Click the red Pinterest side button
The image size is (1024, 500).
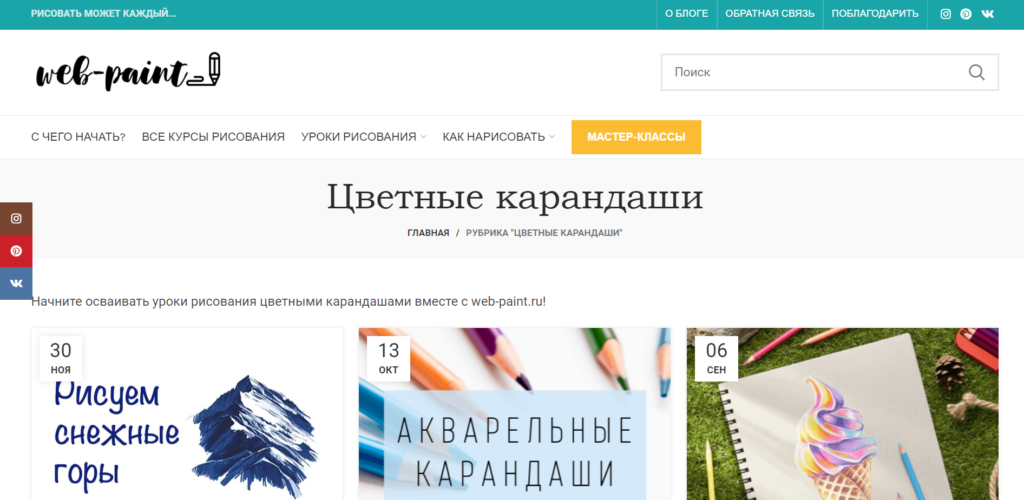click(x=16, y=251)
